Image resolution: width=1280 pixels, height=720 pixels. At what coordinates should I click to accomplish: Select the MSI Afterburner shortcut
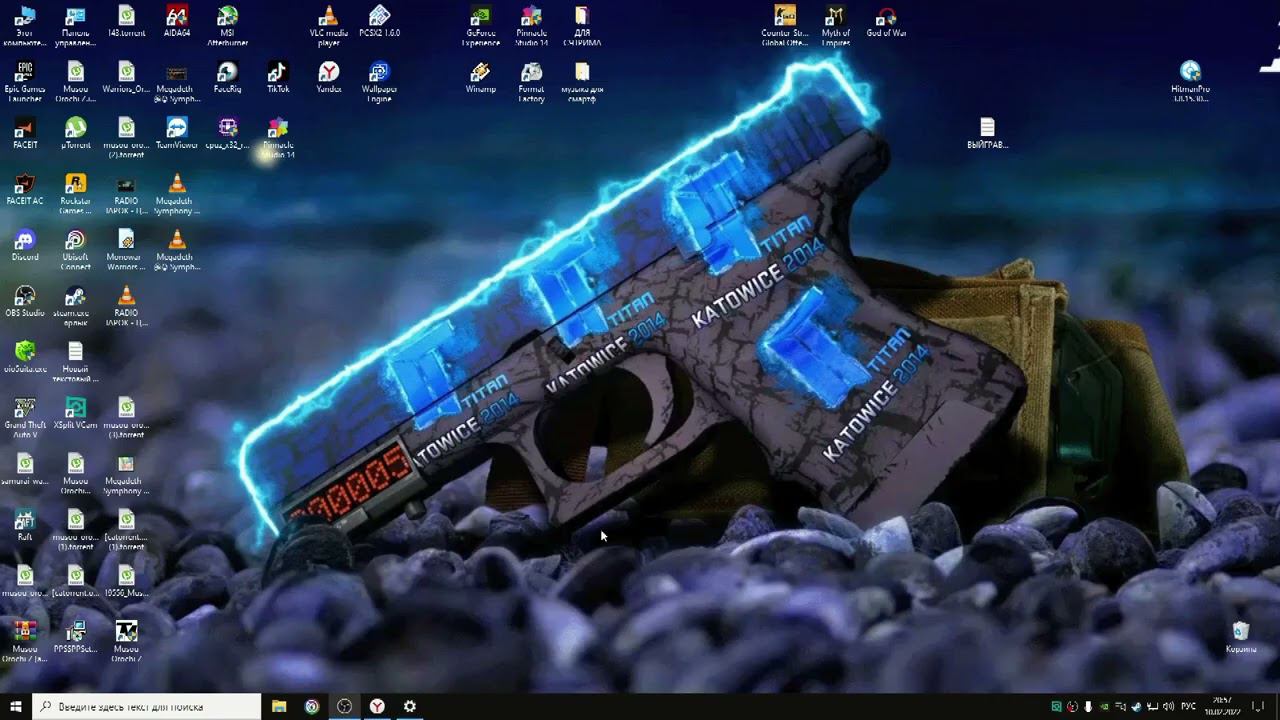tap(228, 26)
